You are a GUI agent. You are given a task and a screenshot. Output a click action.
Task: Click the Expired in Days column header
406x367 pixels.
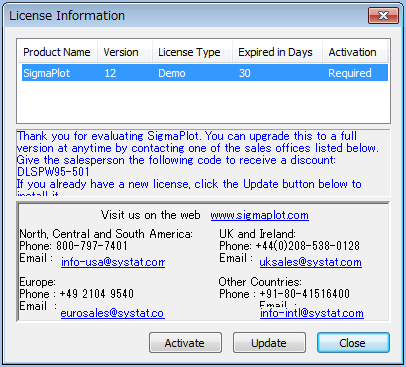pos(277,52)
